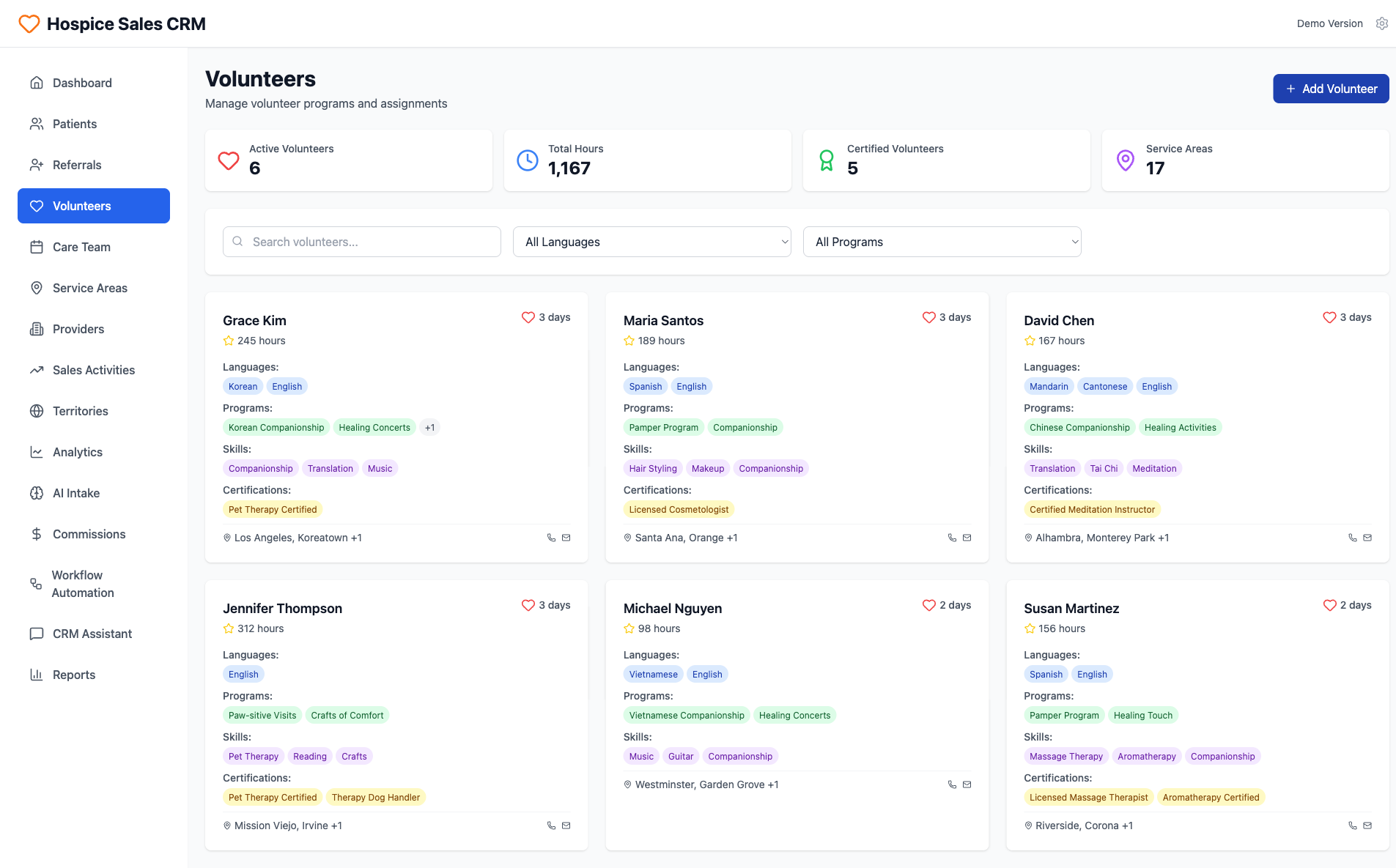1396x868 pixels.
Task: Click heart icon on Susan Martinez's card
Action: click(1329, 605)
